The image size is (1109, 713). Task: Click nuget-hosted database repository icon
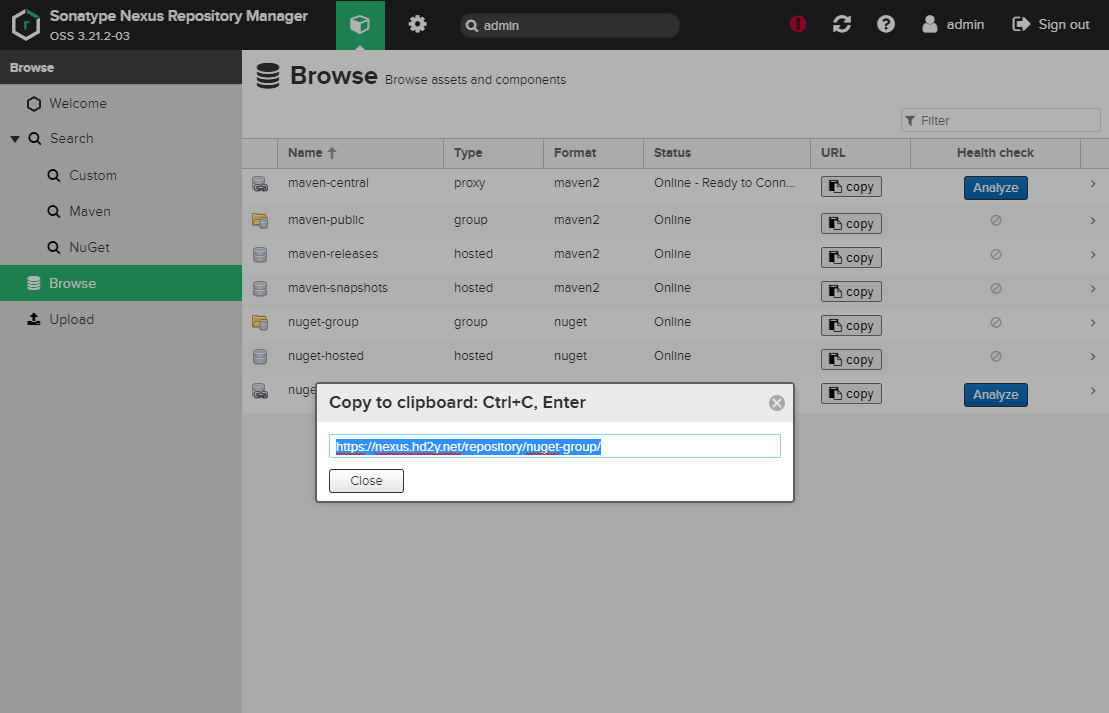260,356
